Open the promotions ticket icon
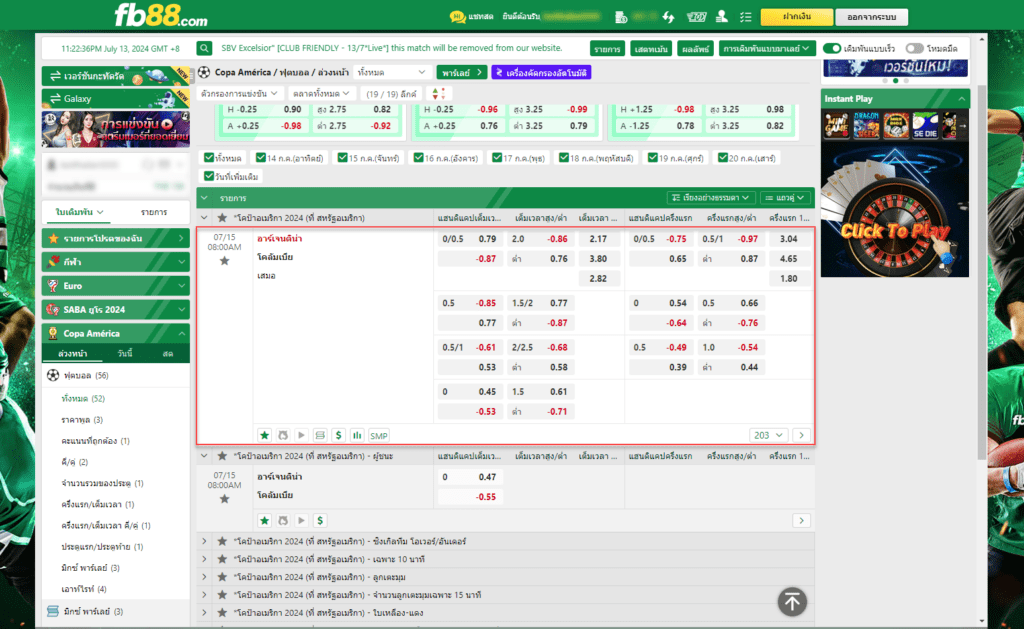This screenshot has height=629, width=1024. point(696,17)
